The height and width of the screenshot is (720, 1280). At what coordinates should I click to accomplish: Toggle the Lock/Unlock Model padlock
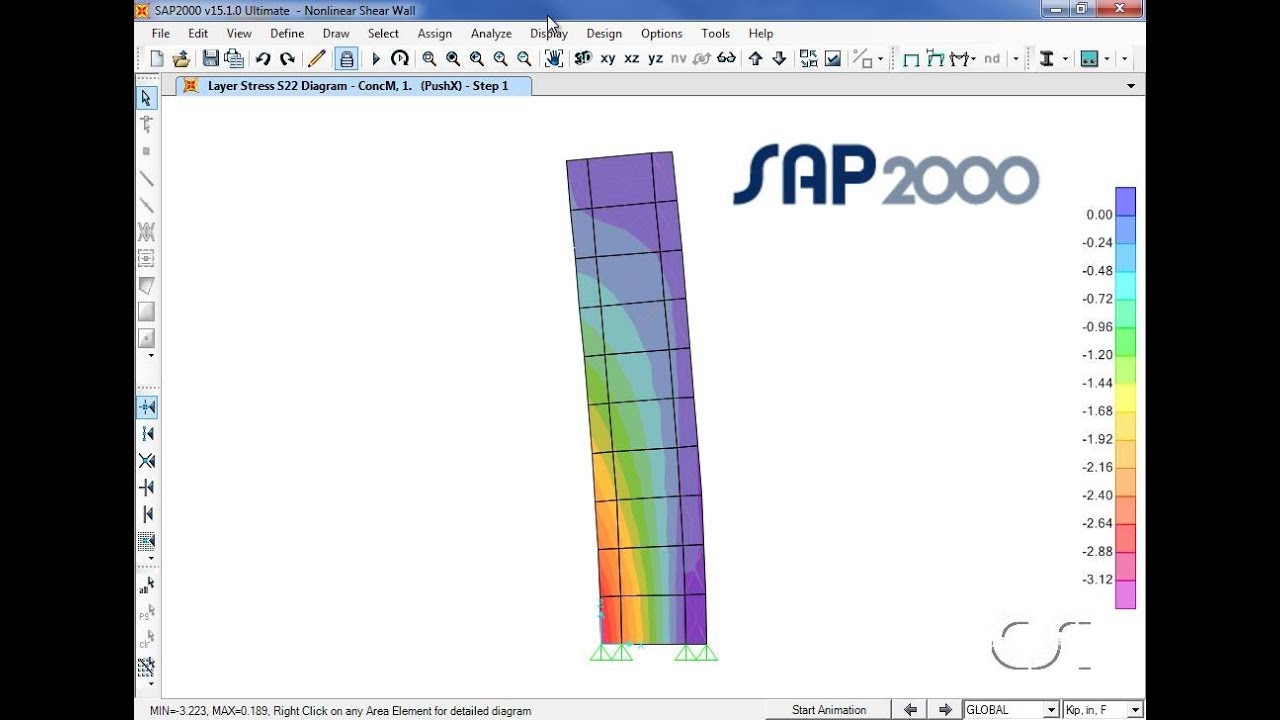click(x=346, y=59)
